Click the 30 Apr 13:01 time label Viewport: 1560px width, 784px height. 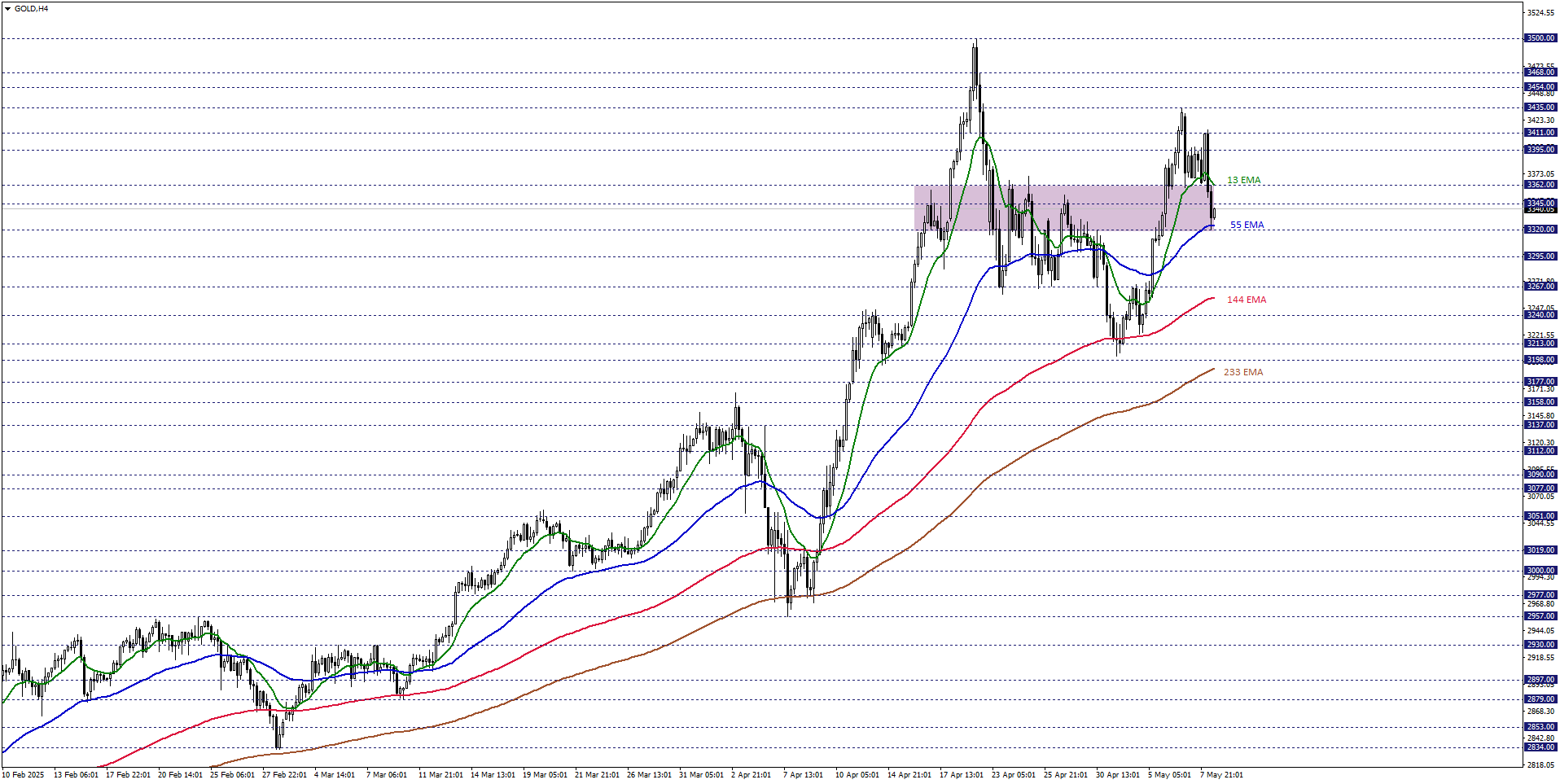(x=1117, y=775)
